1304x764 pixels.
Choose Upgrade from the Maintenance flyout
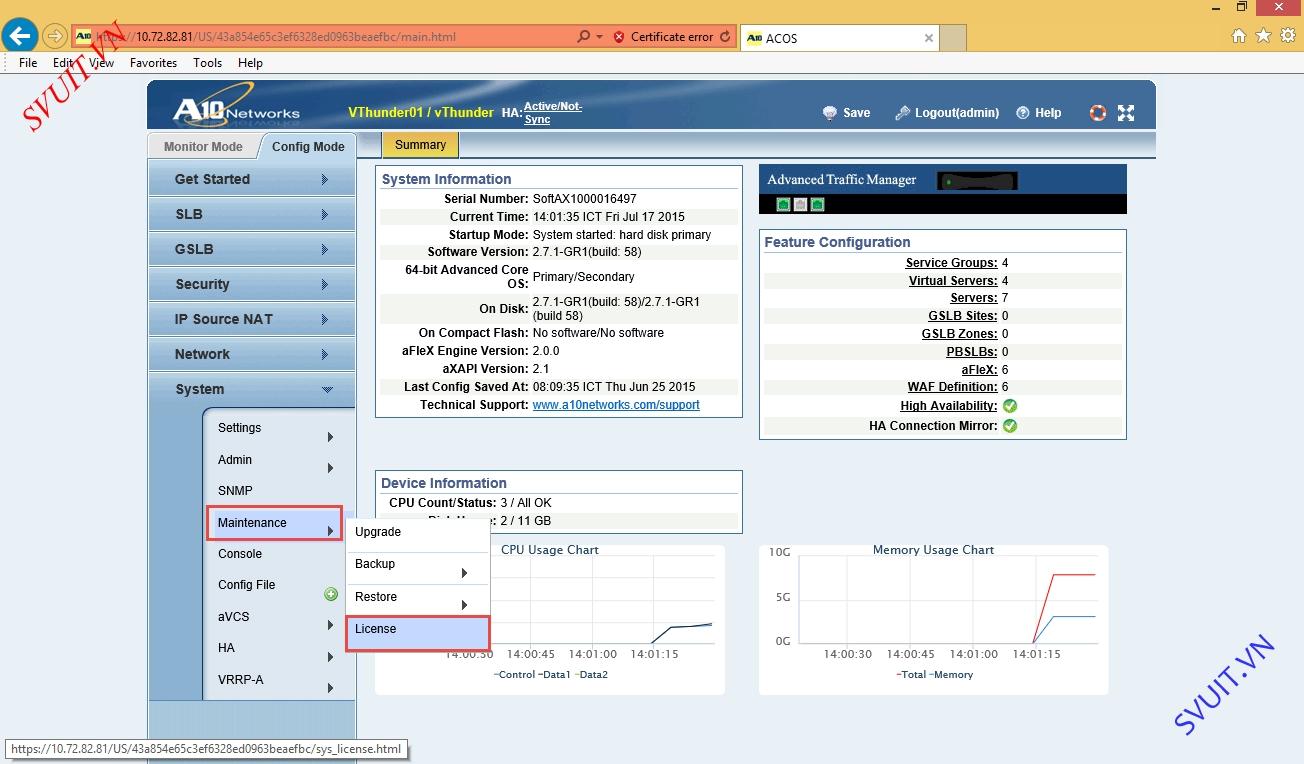418,532
